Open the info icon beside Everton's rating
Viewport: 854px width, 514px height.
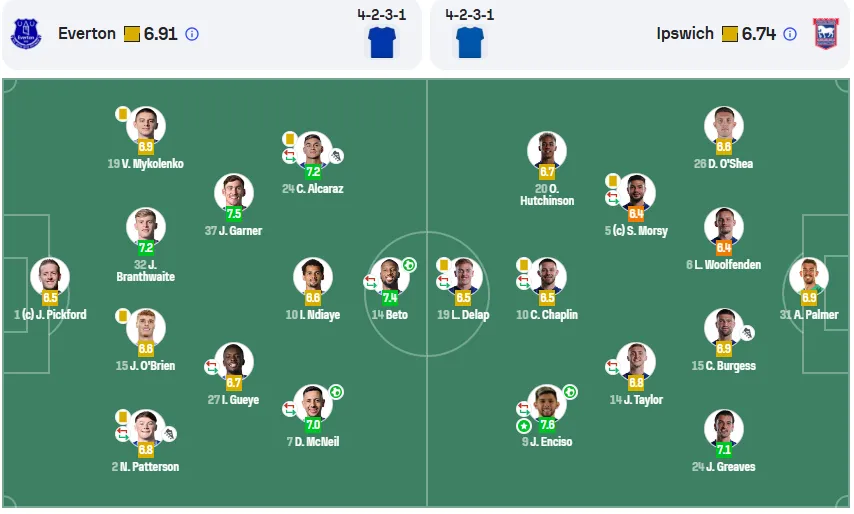point(192,34)
